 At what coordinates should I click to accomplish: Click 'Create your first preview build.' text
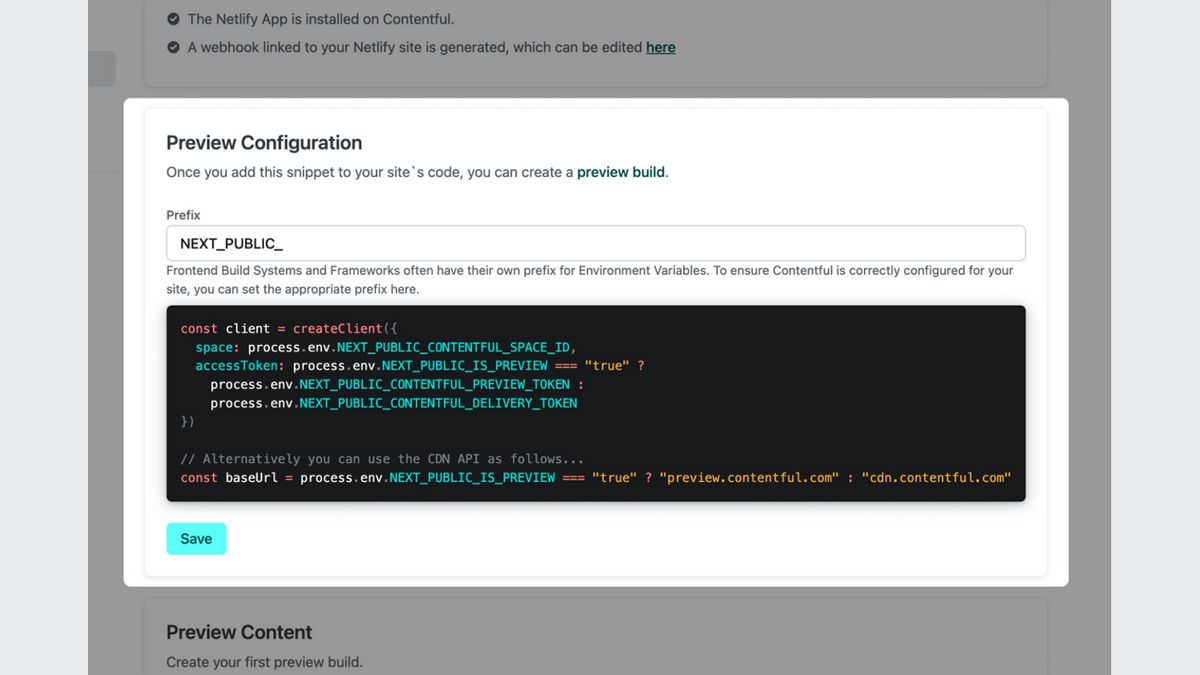(264, 662)
